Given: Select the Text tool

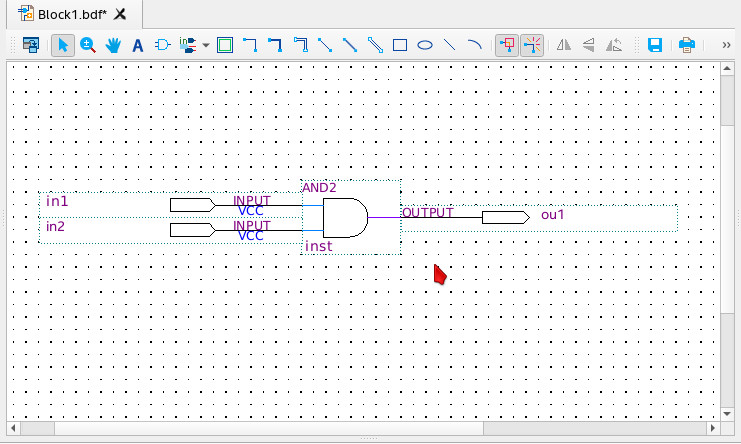Looking at the screenshot, I should tap(138, 45).
